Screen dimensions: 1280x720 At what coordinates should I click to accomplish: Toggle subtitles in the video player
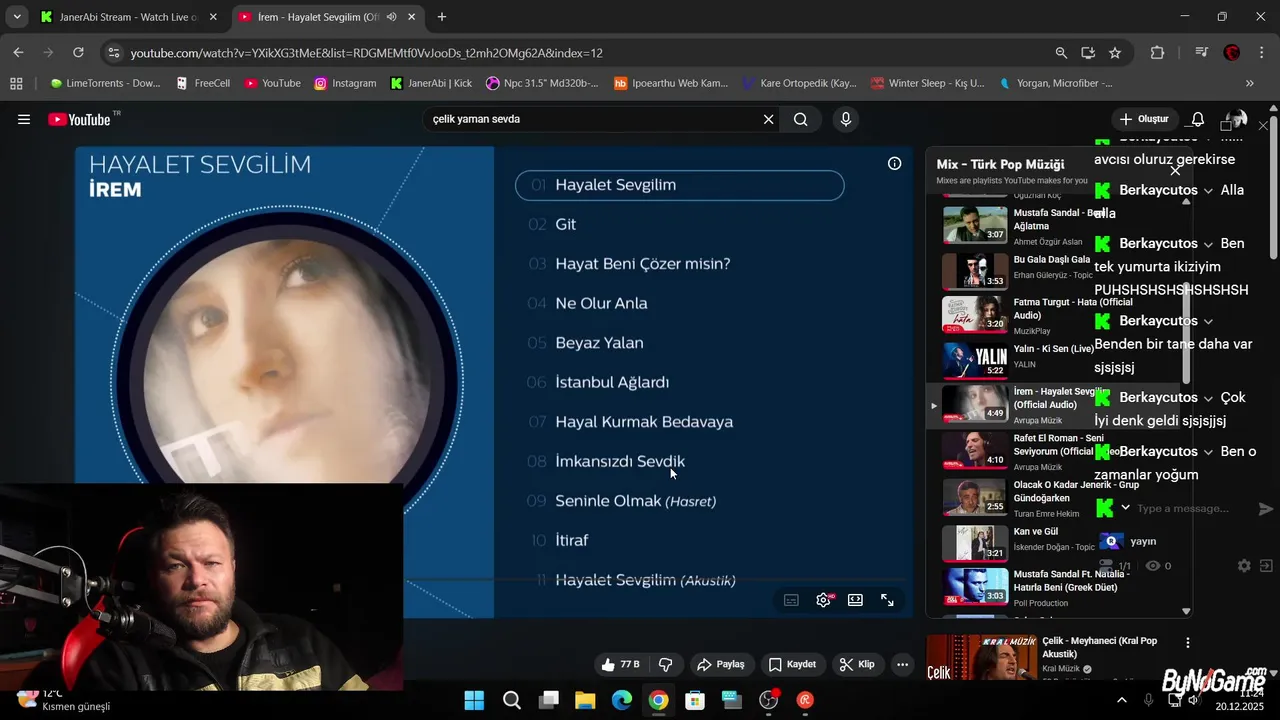pos(791,600)
